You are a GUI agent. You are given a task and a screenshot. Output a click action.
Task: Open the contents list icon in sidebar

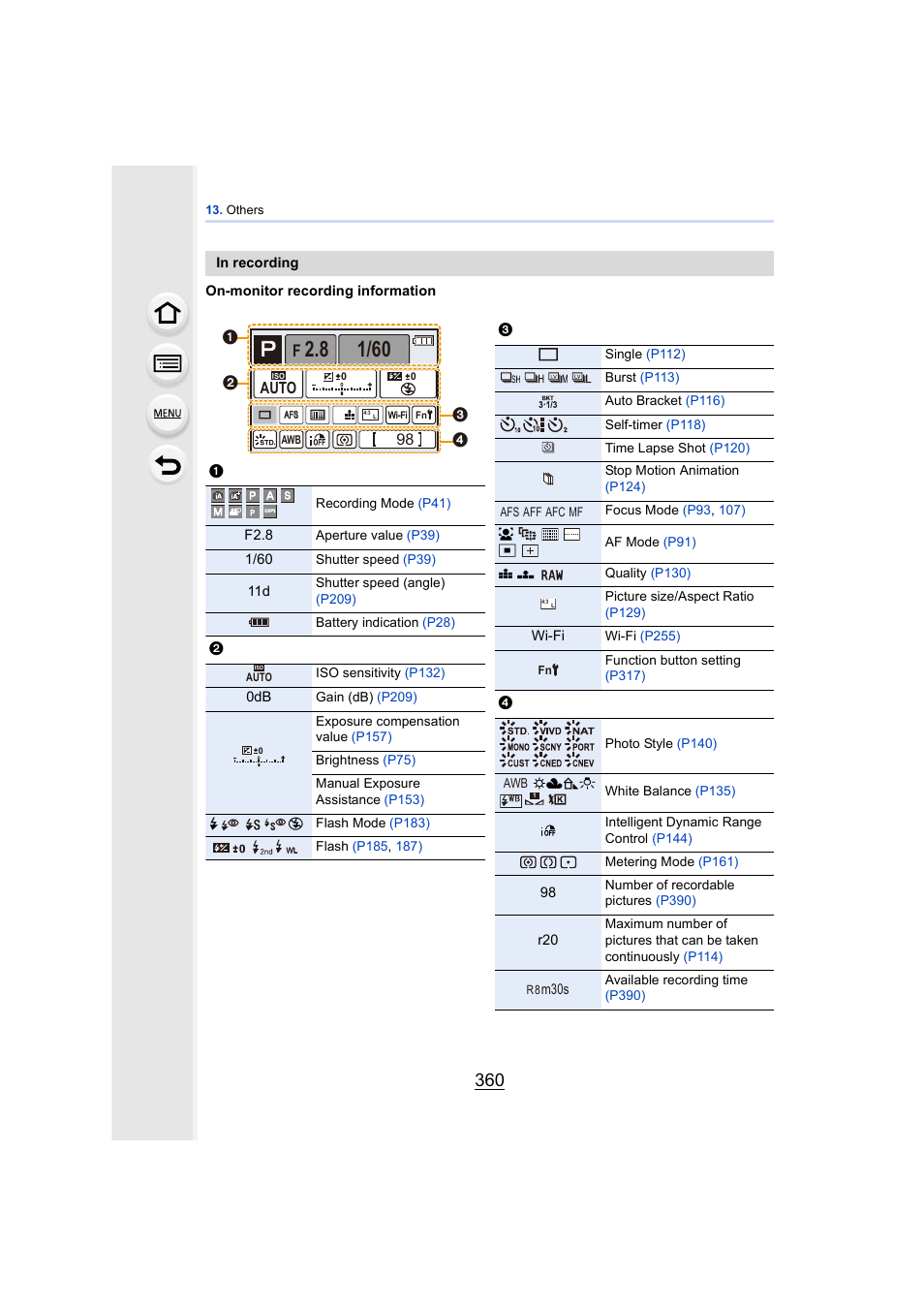(x=168, y=363)
